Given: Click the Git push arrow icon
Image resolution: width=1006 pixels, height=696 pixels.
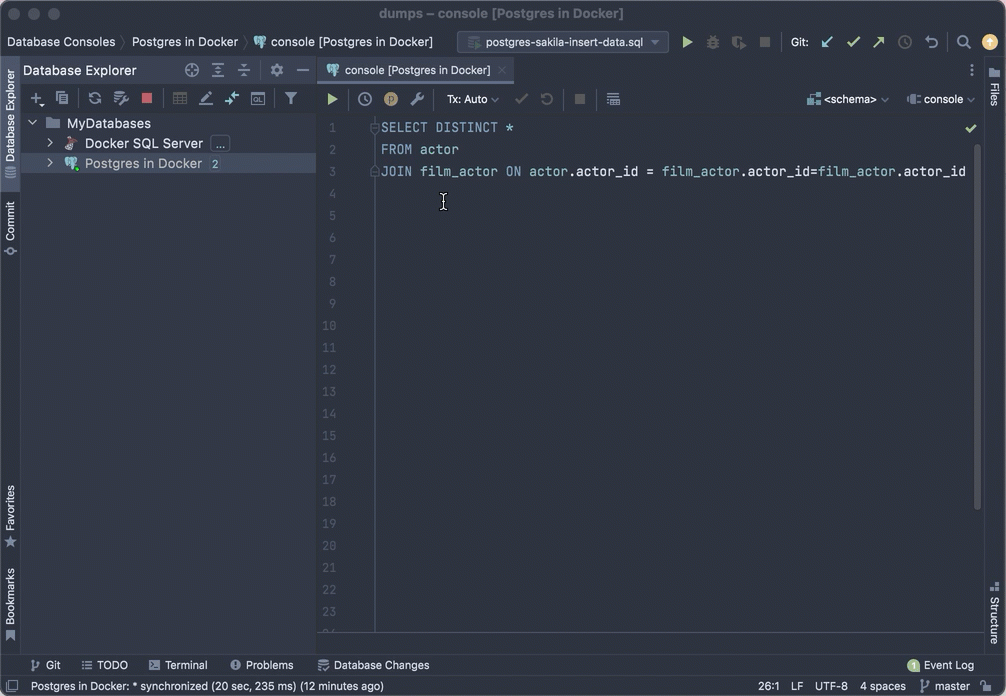Looking at the screenshot, I should tap(879, 42).
